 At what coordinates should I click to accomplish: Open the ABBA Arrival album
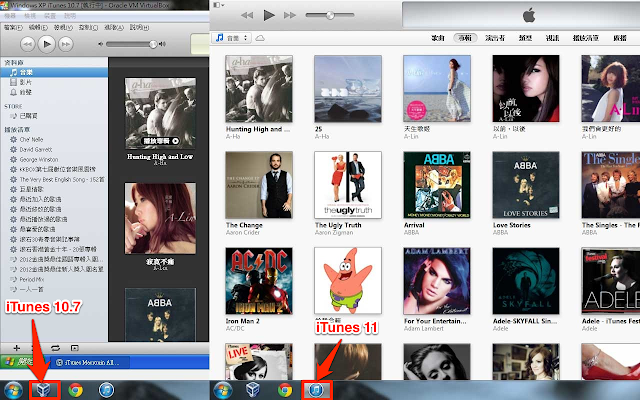point(437,185)
